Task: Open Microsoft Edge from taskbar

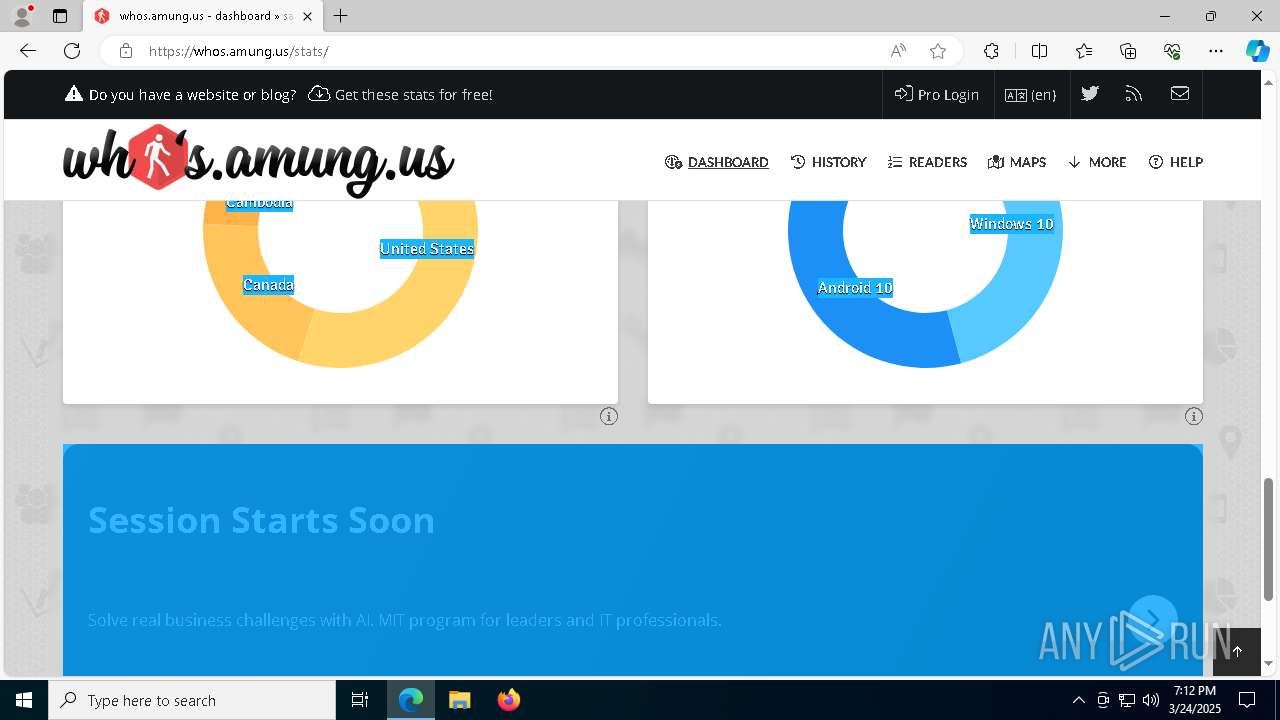Action: (411, 700)
